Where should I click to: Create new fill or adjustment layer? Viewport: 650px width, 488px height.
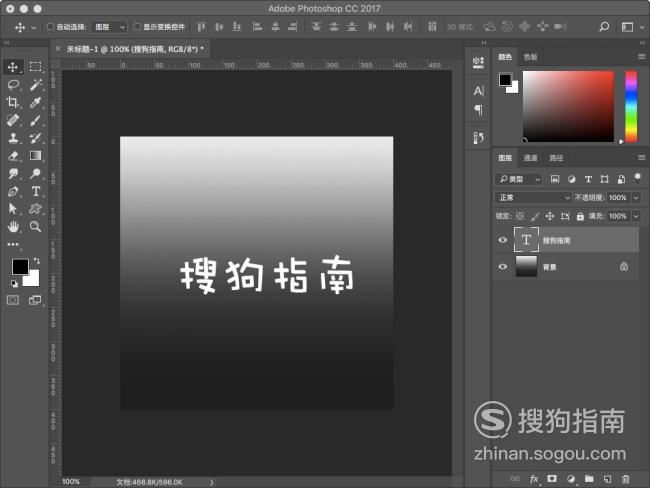point(571,479)
